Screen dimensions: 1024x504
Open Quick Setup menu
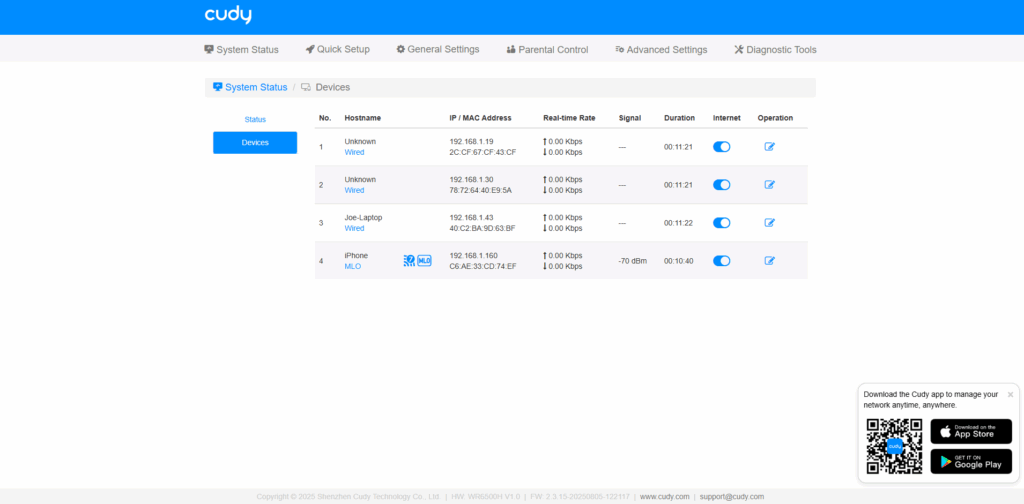[x=338, y=50]
